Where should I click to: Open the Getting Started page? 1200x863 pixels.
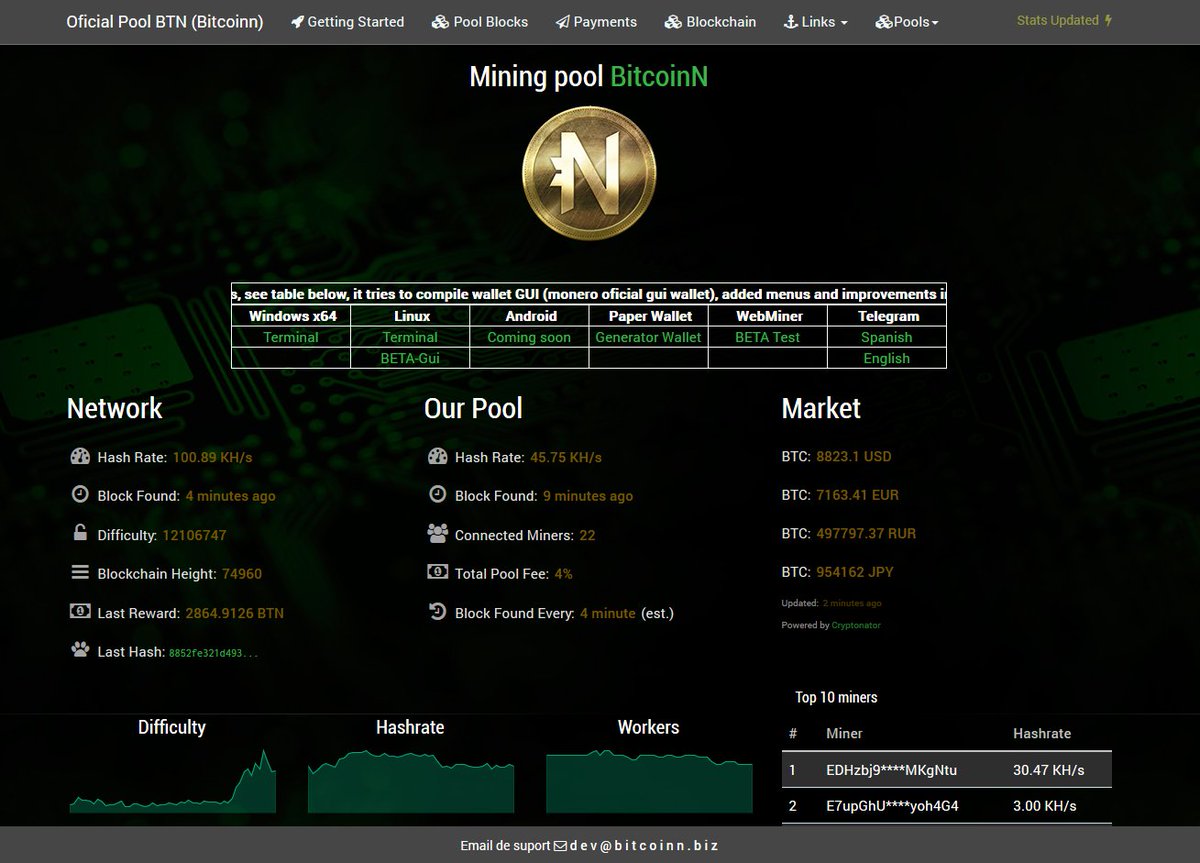tap(348, 22)
